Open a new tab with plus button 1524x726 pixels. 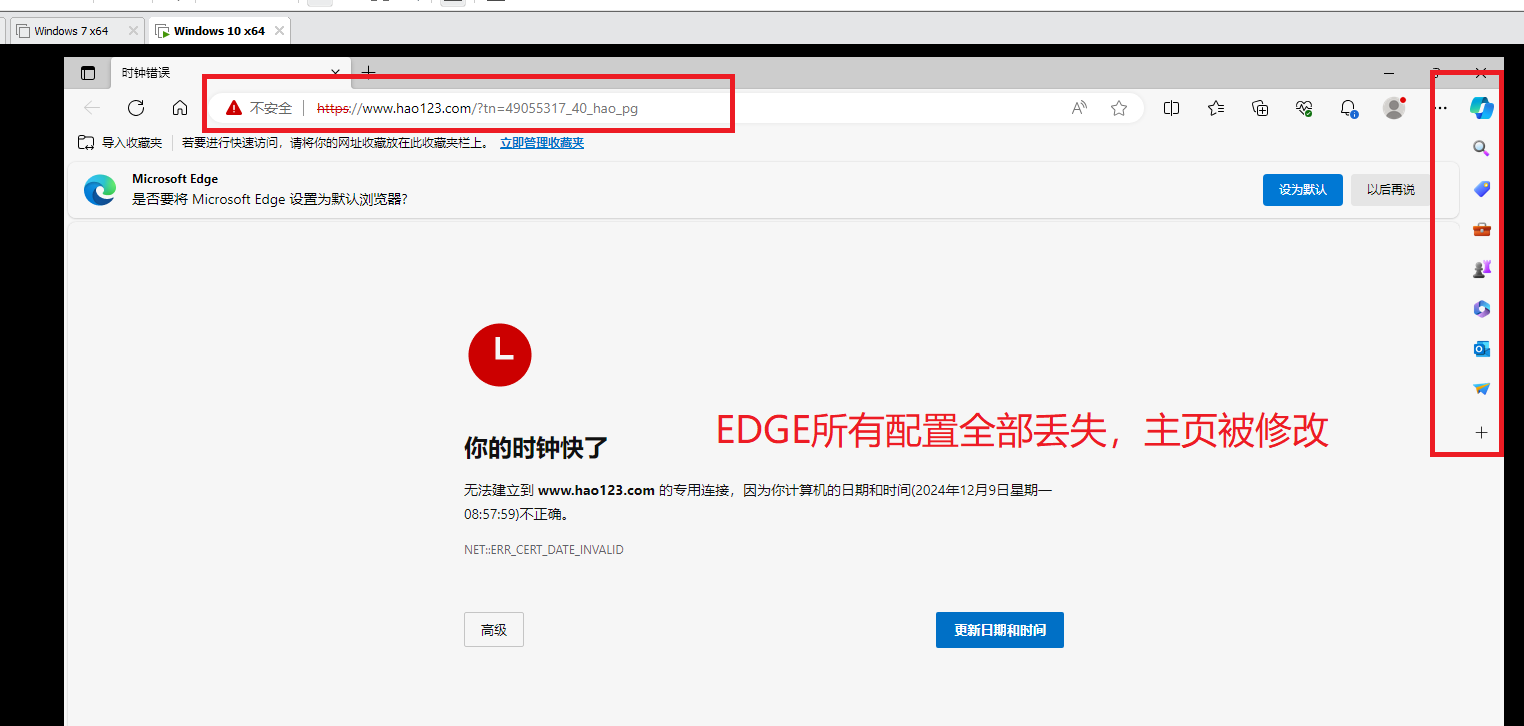click(x=368, y=72)
